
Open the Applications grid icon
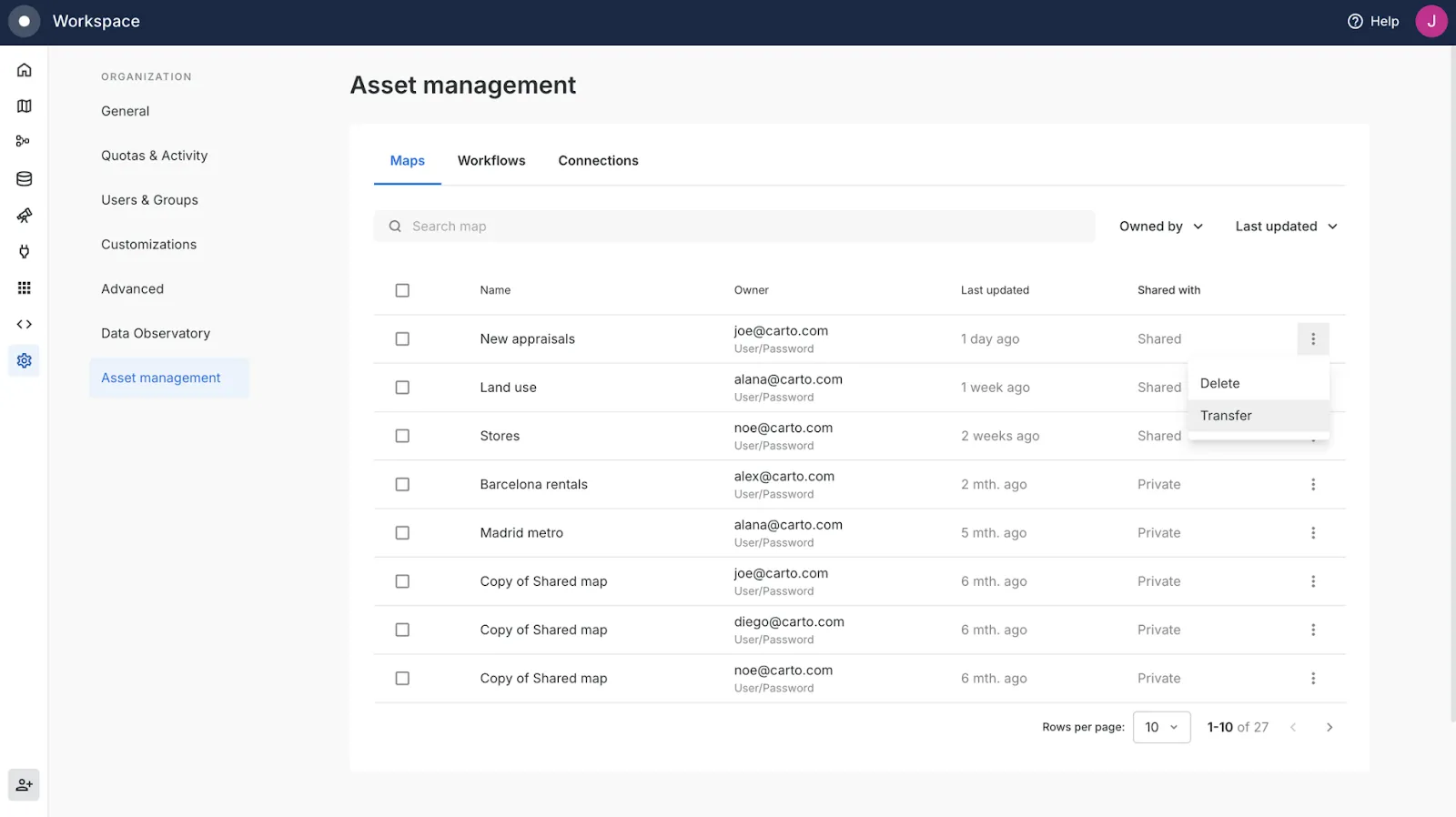tap(25, 288)
